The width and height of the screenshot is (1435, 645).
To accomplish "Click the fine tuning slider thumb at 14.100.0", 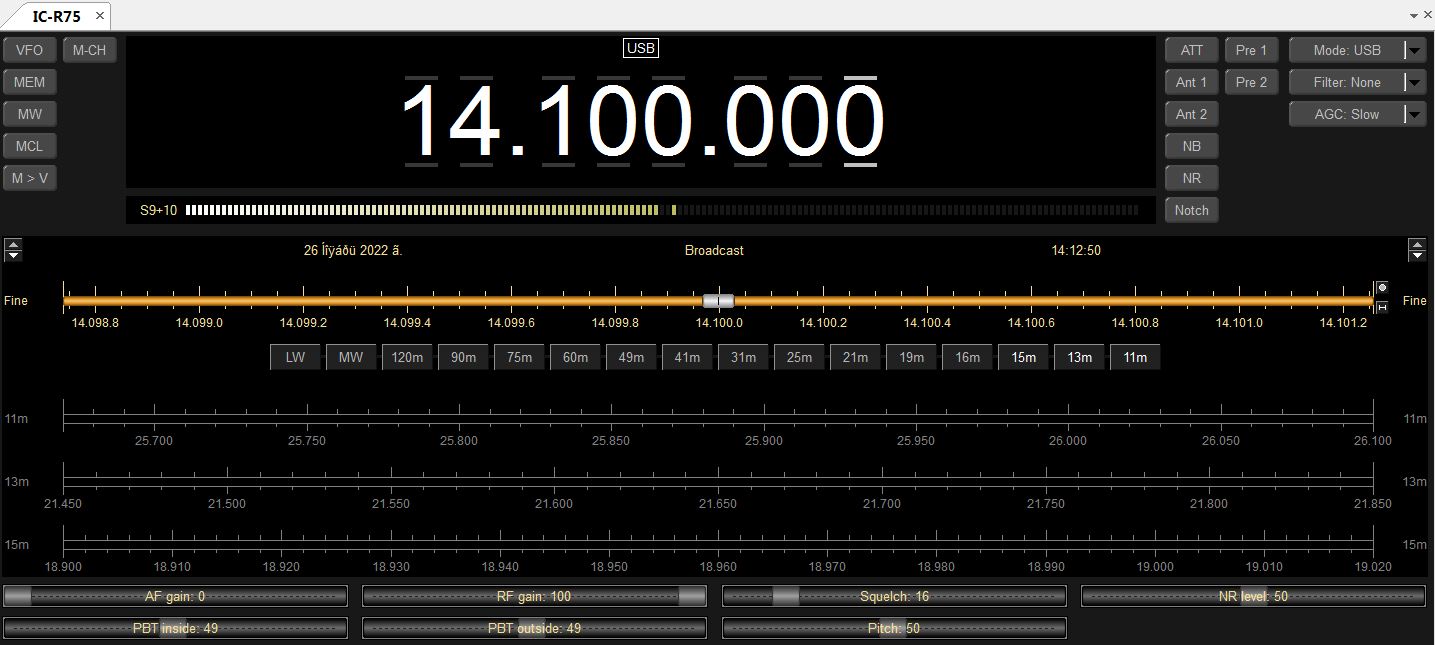I will click(718, 300).
